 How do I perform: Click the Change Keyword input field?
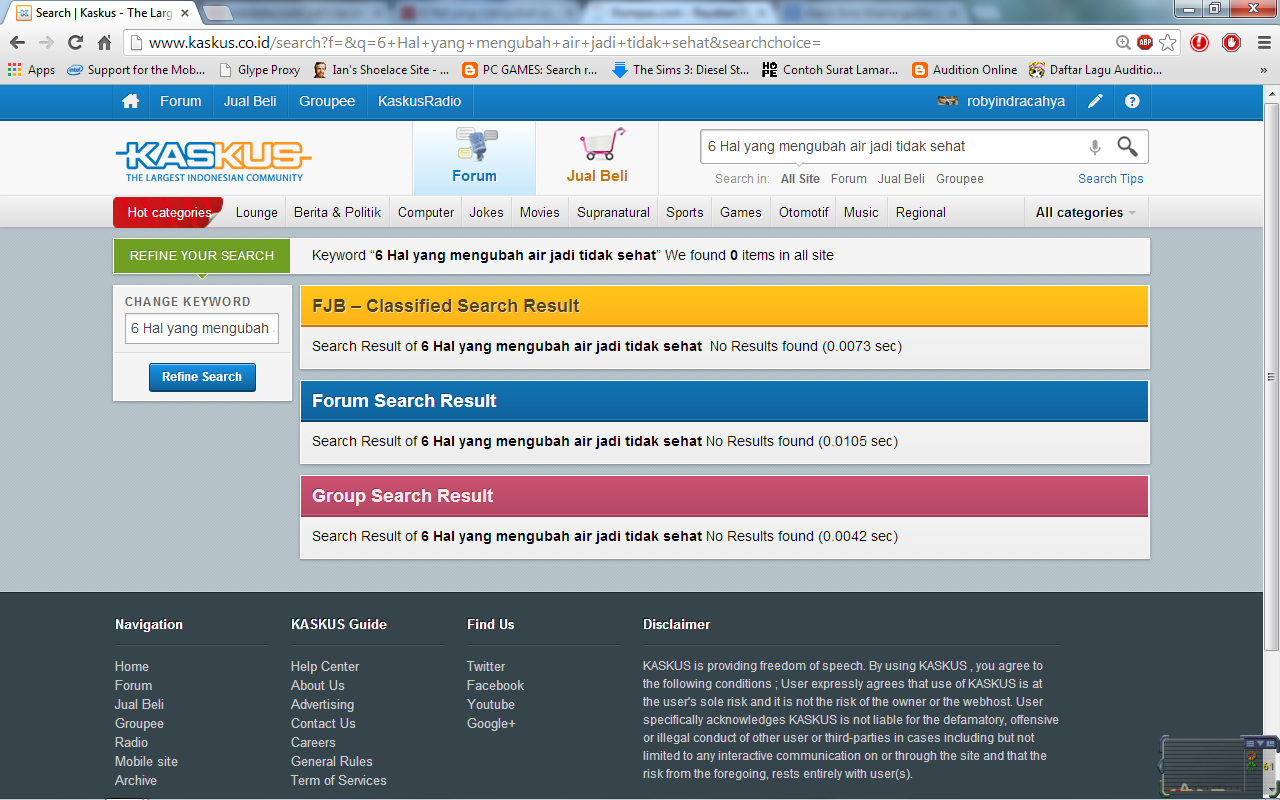click(201, 328)
